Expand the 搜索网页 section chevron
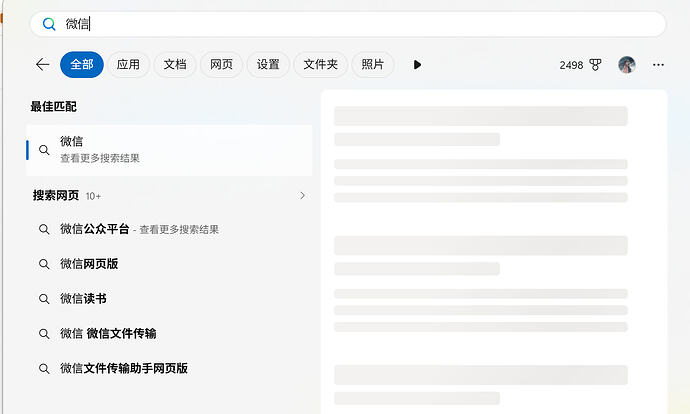The image size is (690, 414). click(x=302, y=195)
